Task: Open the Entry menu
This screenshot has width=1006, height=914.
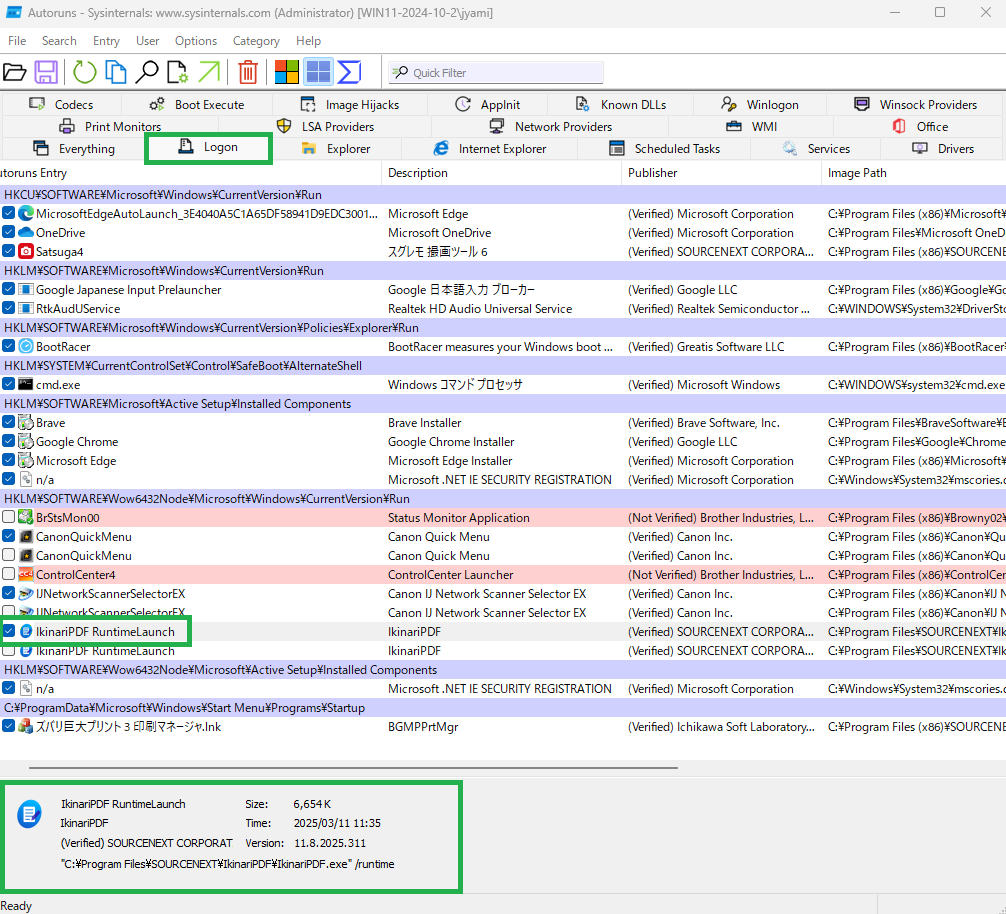Action: tap(106, 40)
